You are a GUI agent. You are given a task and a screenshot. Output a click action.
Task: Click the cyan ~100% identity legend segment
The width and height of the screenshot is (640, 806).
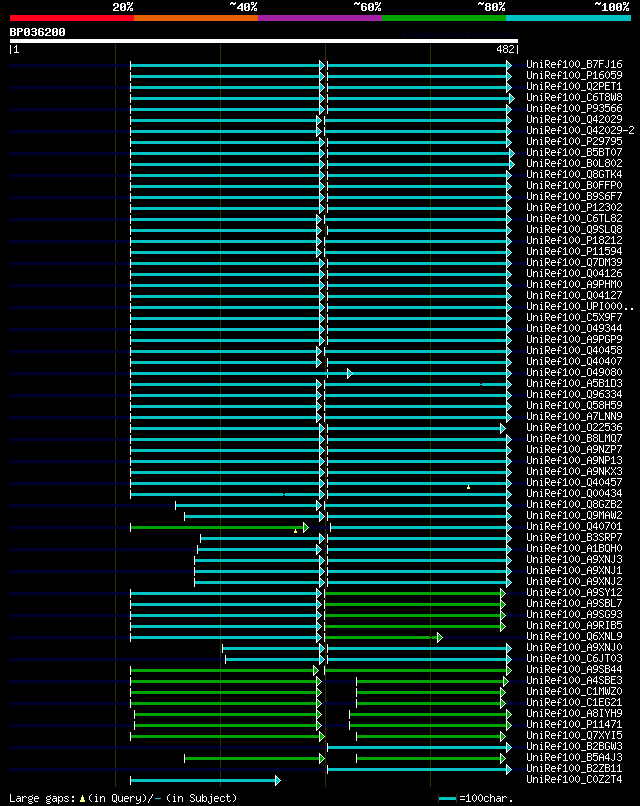click(x=569, y=18)
